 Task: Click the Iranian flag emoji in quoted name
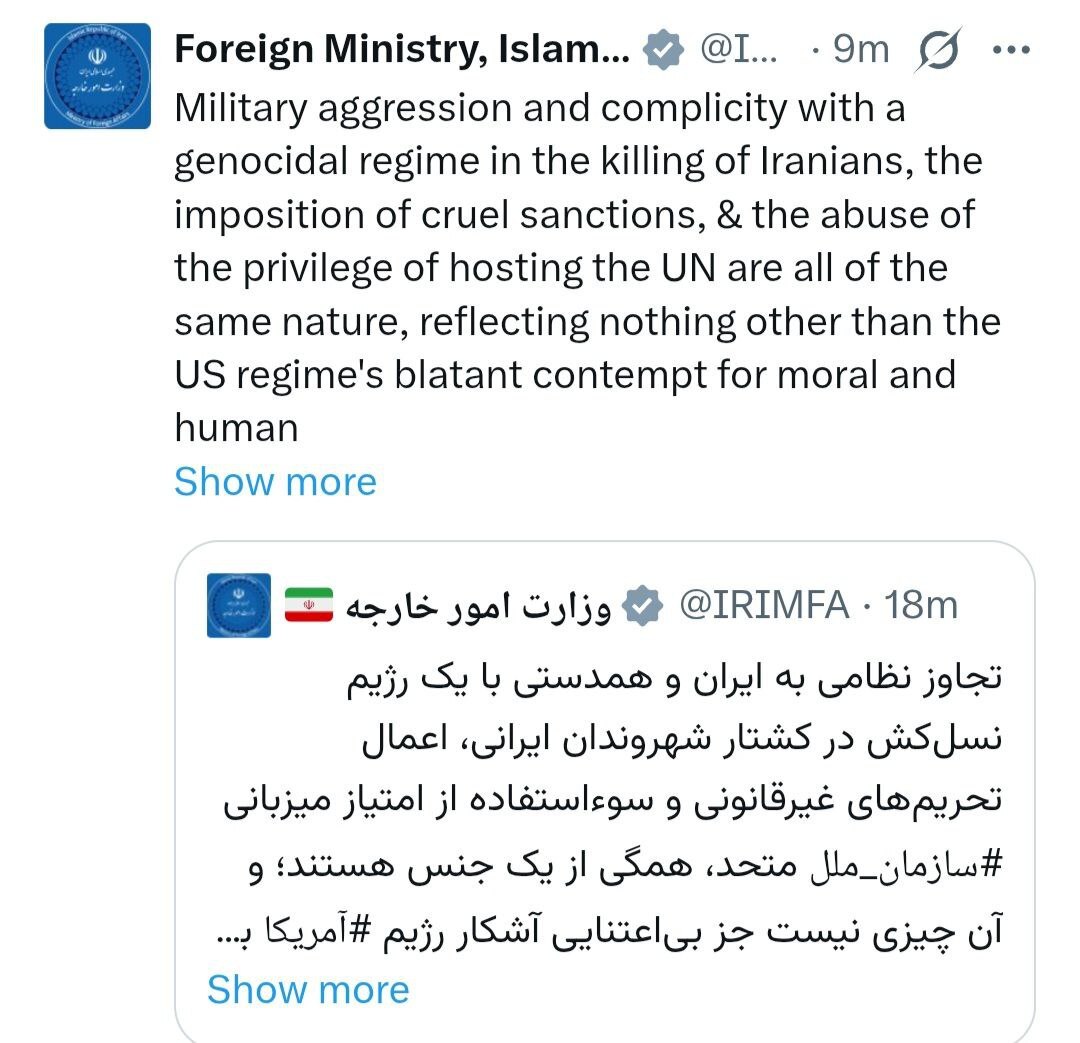309,604
